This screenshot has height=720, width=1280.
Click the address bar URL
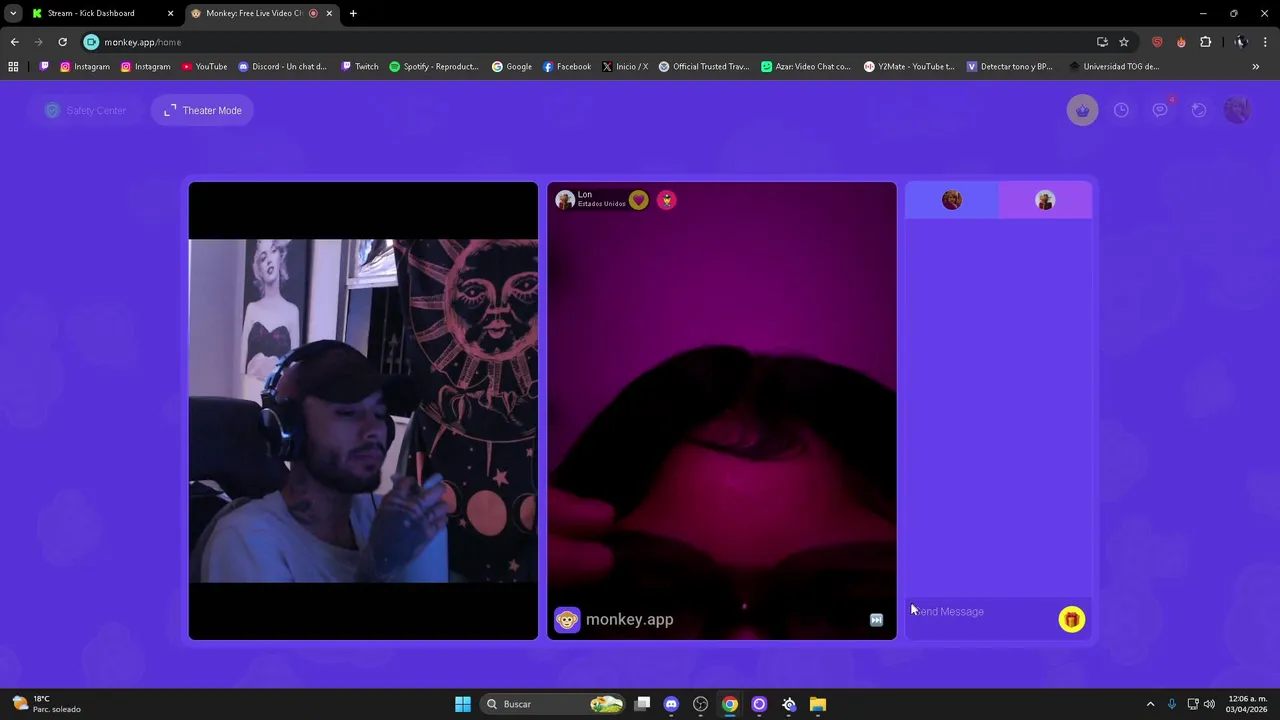143,42
